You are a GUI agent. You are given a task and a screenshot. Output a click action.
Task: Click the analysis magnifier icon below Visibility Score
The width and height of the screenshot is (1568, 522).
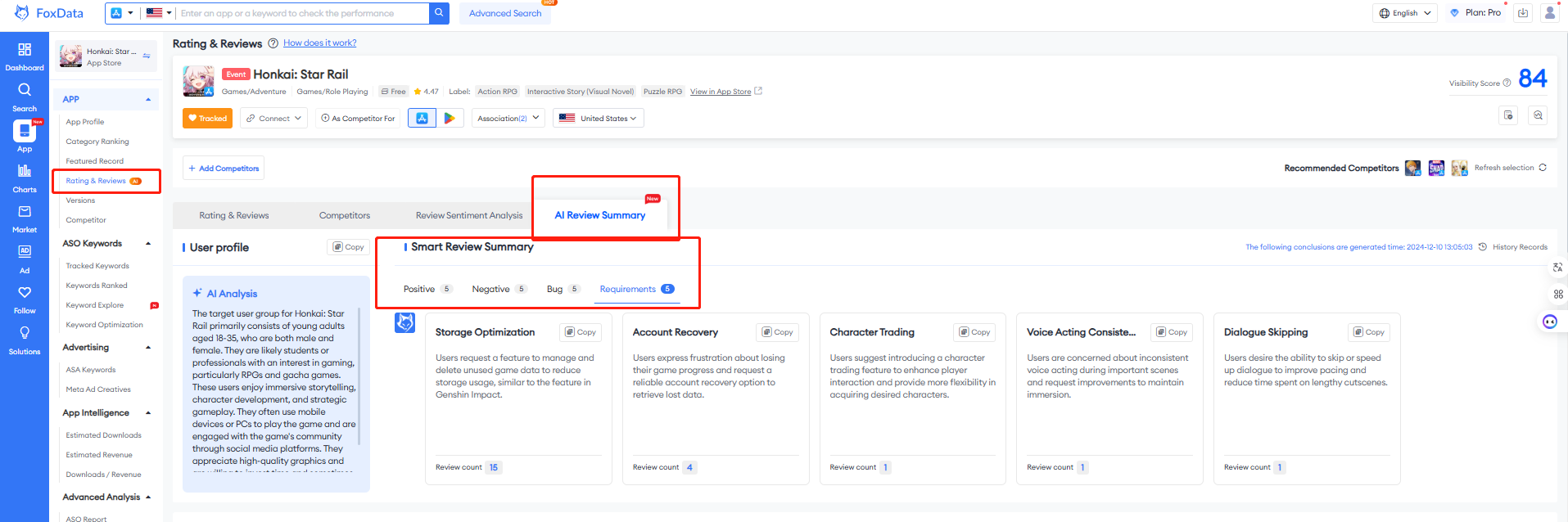click(x=1538, y=115)
